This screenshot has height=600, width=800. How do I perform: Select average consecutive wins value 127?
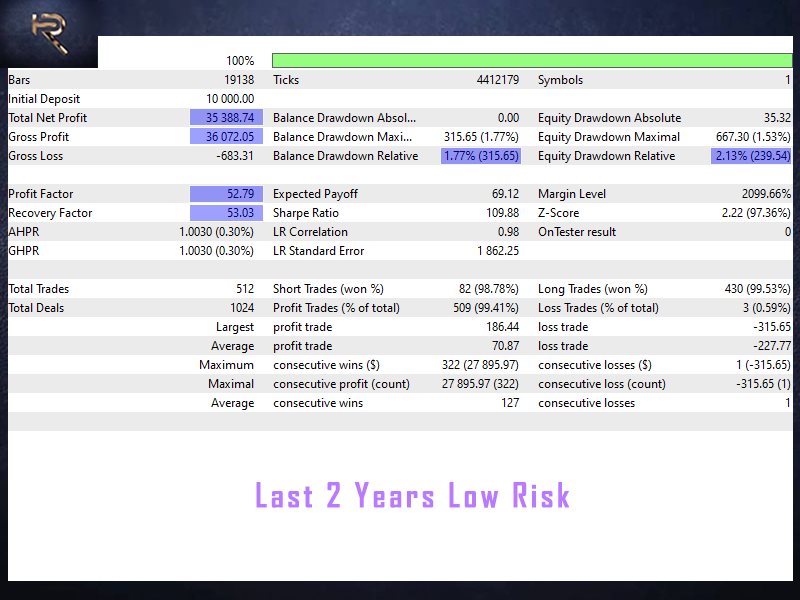(x=510, y=403)
